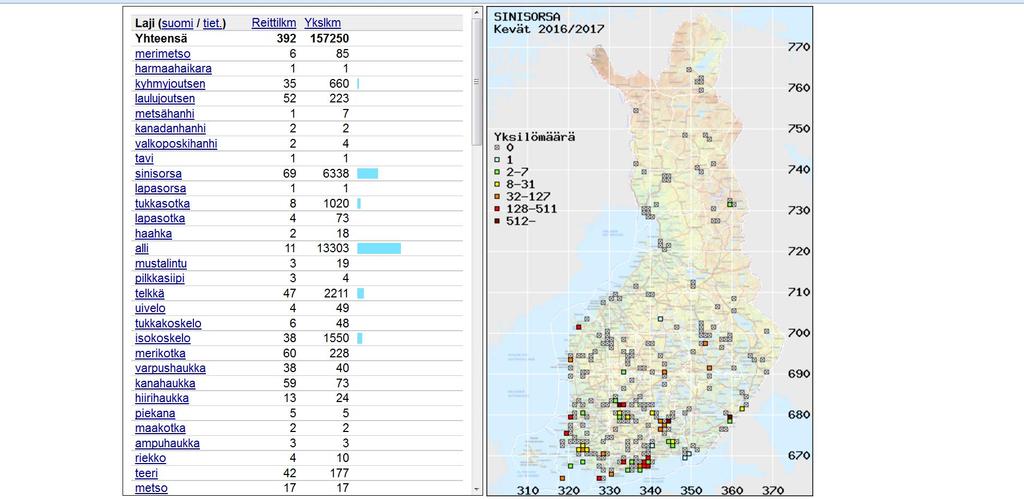
Task: Click the 770 grid label on map
Action: pyautogui.click(x=798, y=47)
